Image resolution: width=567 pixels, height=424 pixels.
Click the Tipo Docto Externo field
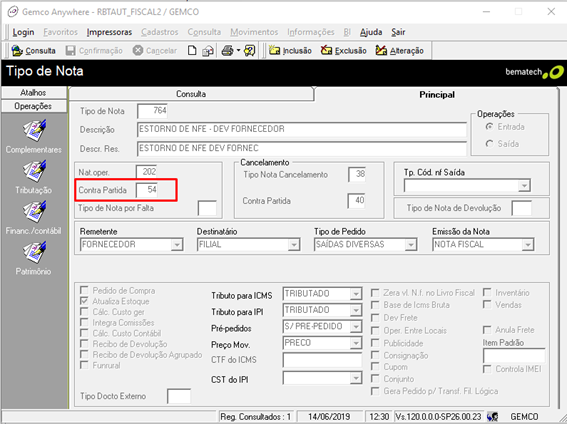[179, 397]
